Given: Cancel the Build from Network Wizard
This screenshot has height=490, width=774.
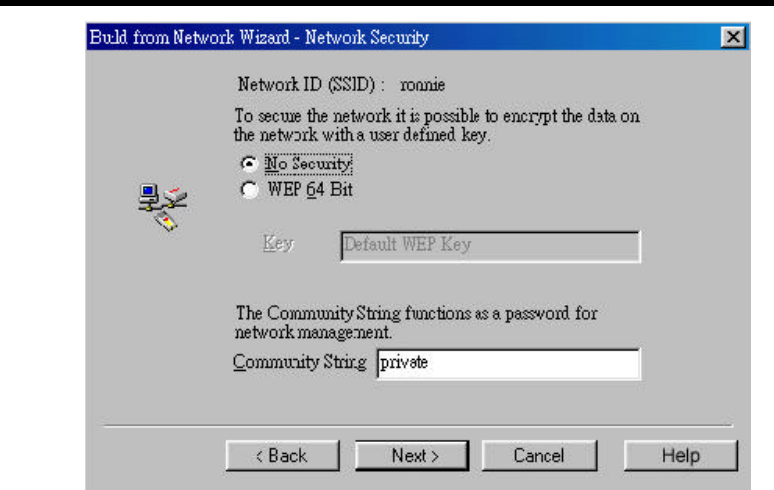Looking at the screenshot, I should point(540,455).
